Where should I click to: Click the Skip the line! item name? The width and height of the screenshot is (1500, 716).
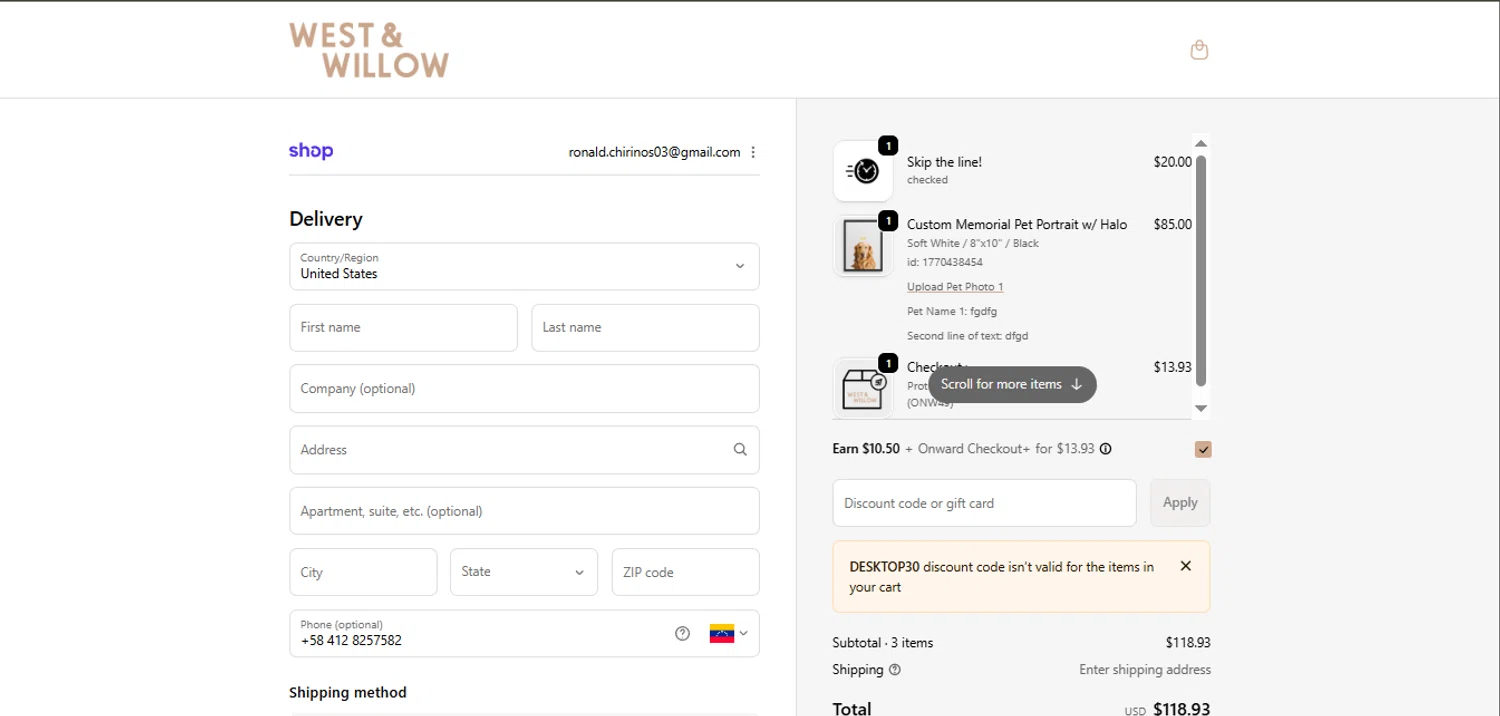944,162
